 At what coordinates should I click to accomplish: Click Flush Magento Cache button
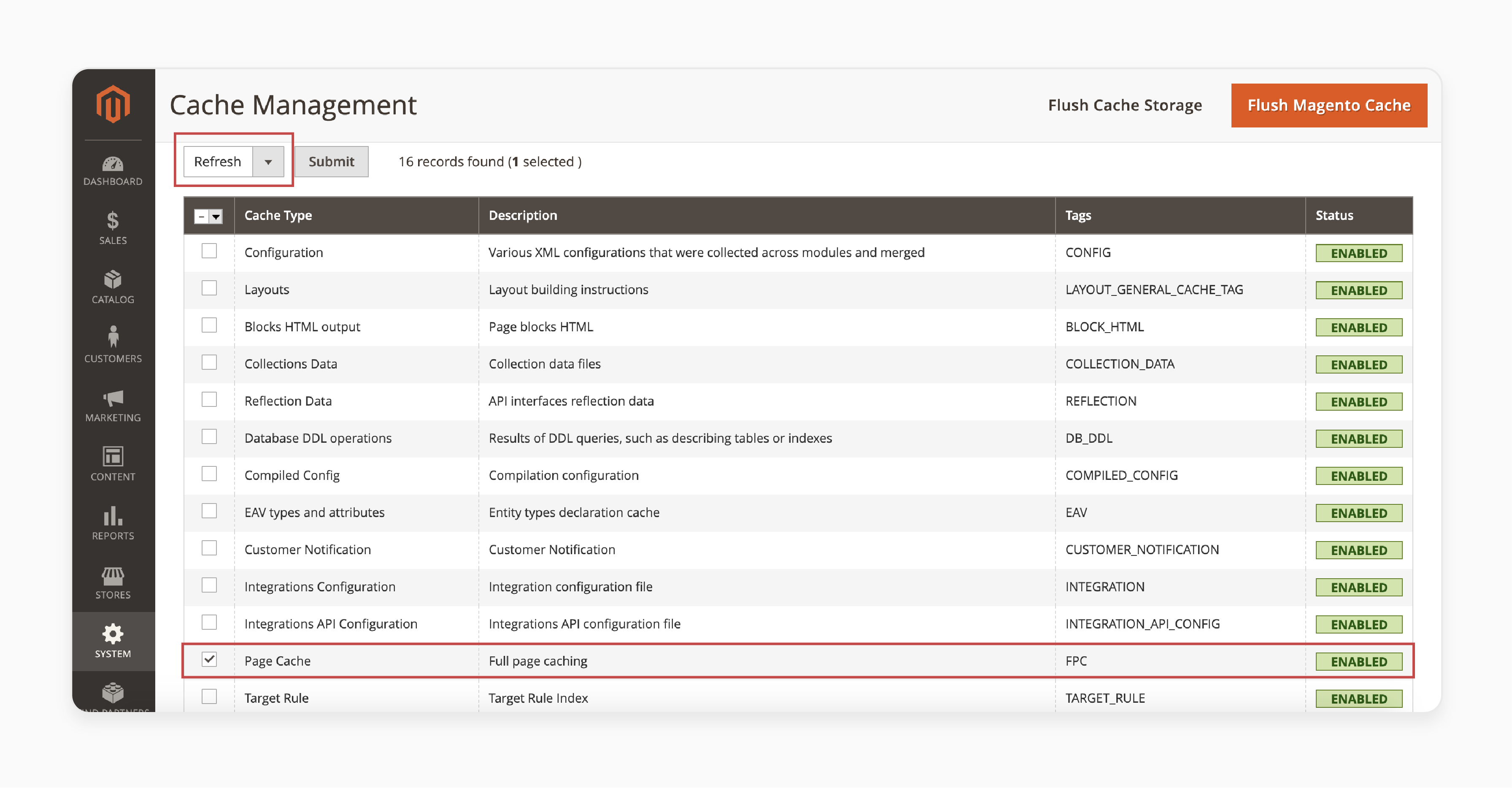[x=1329, y=105]
